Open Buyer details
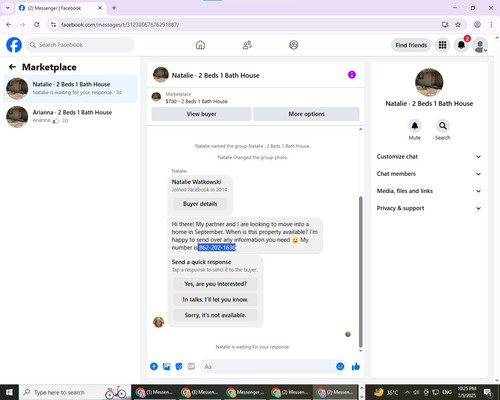Image resolution: width=500 pixels, height=400 pixels. 200,204
